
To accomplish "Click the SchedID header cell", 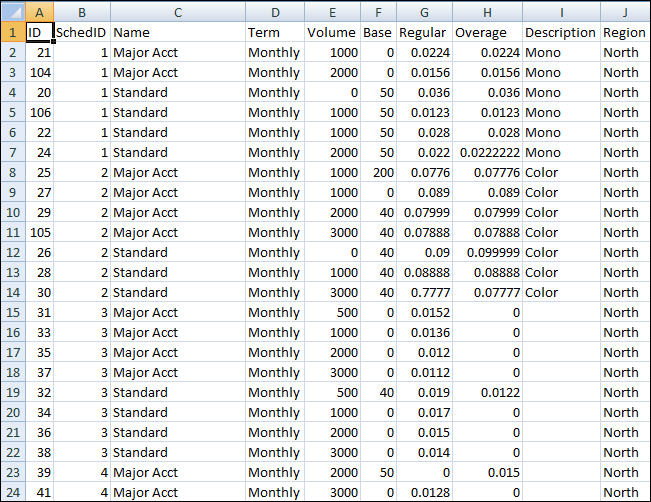I will point(82,32).
